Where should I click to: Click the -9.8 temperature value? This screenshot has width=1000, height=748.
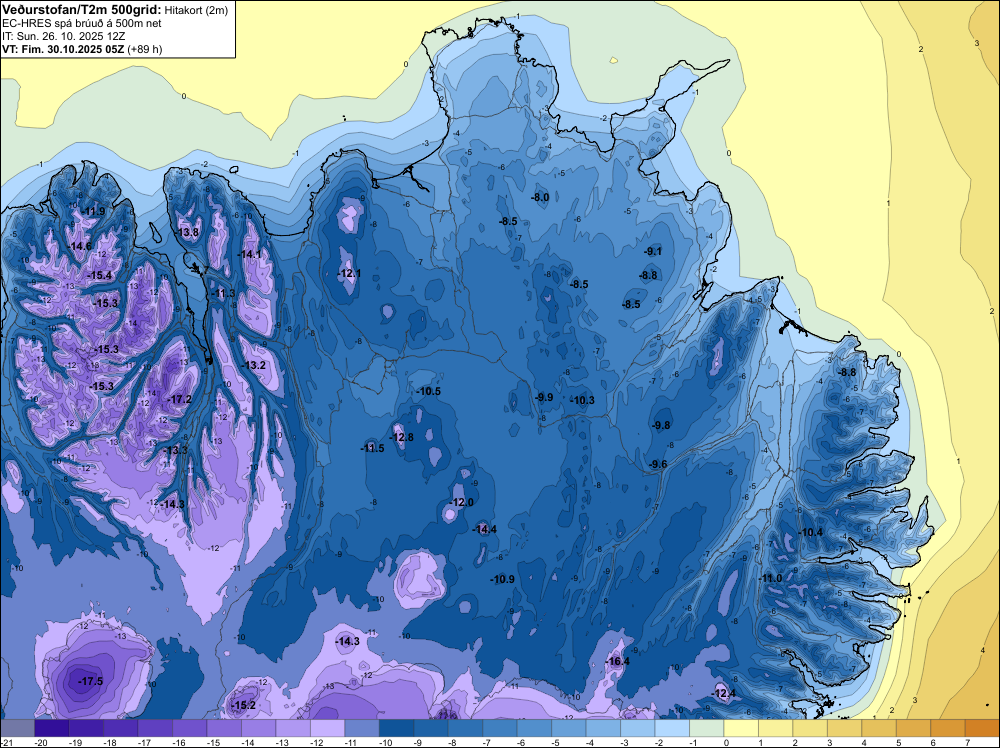661,425
